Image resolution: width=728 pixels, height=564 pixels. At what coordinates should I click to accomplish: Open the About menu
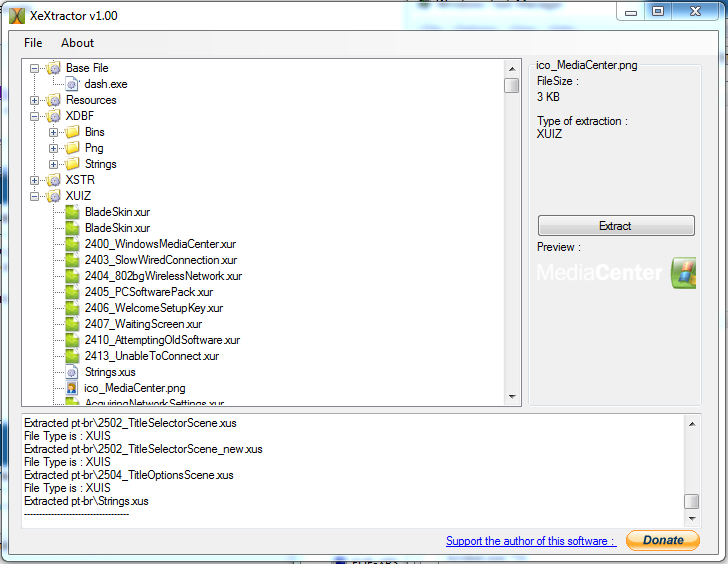[77, 43]
